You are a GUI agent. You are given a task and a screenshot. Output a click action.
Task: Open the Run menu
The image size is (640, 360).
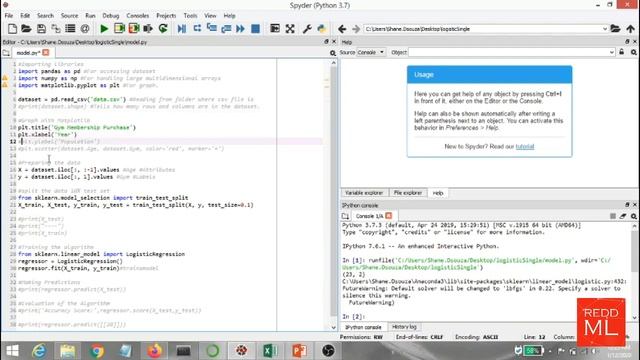(x=90, y=16)
